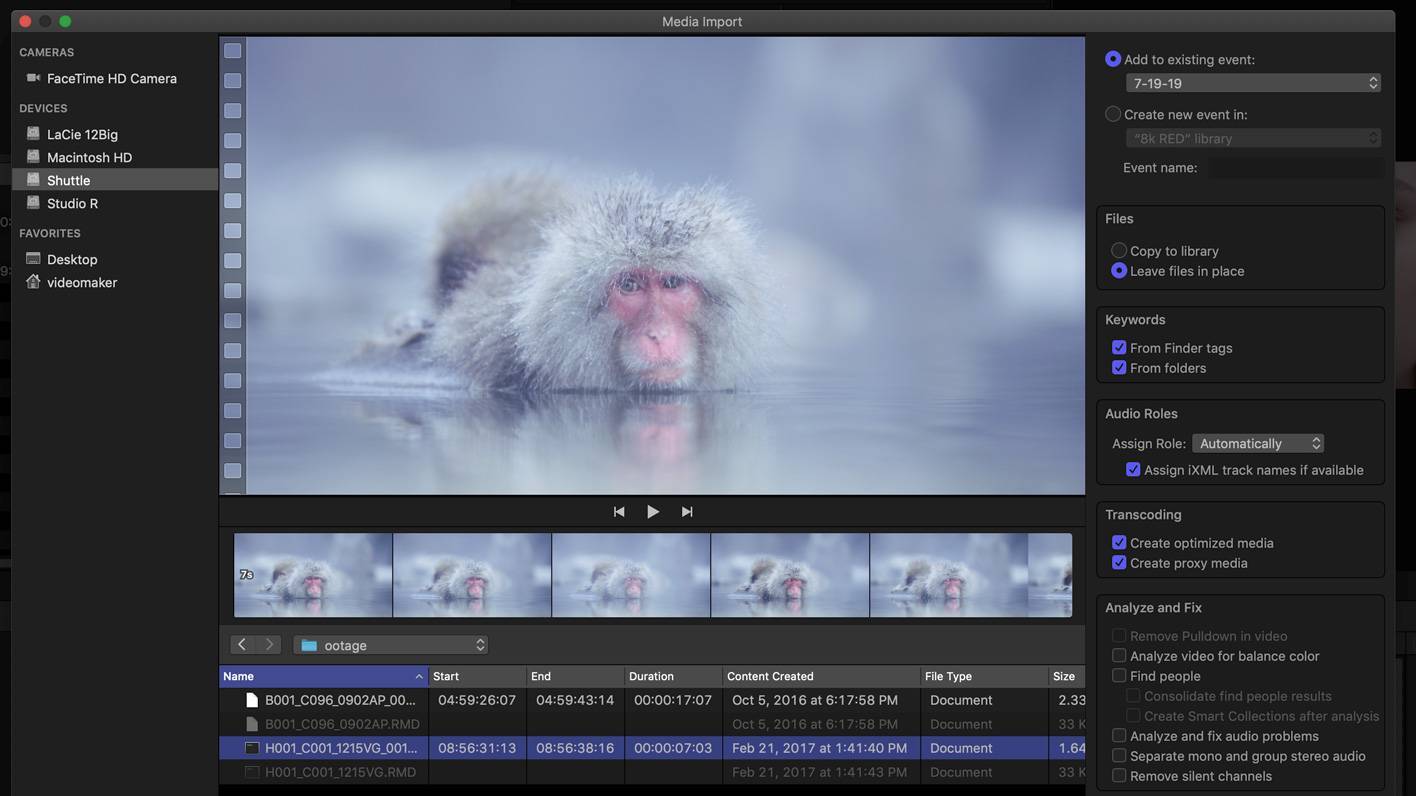Navigate back in folder history
The height and width of the screenshot is (796, 1416).
point(242,645)
